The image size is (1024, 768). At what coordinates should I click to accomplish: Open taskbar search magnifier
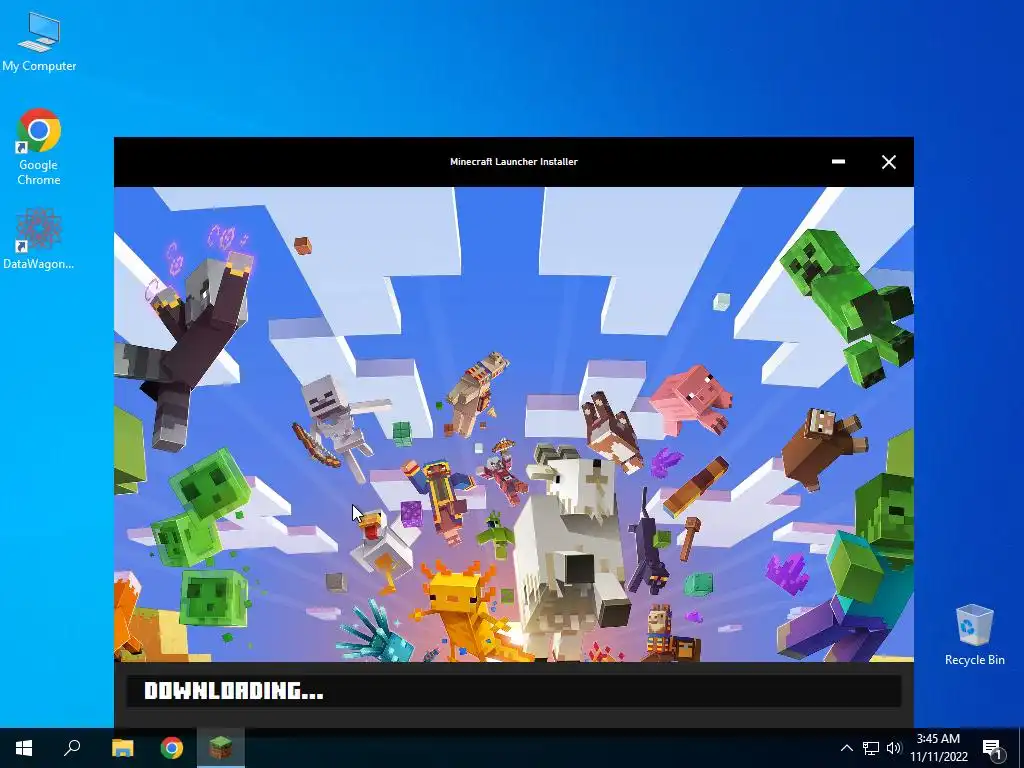click(72, 748)
